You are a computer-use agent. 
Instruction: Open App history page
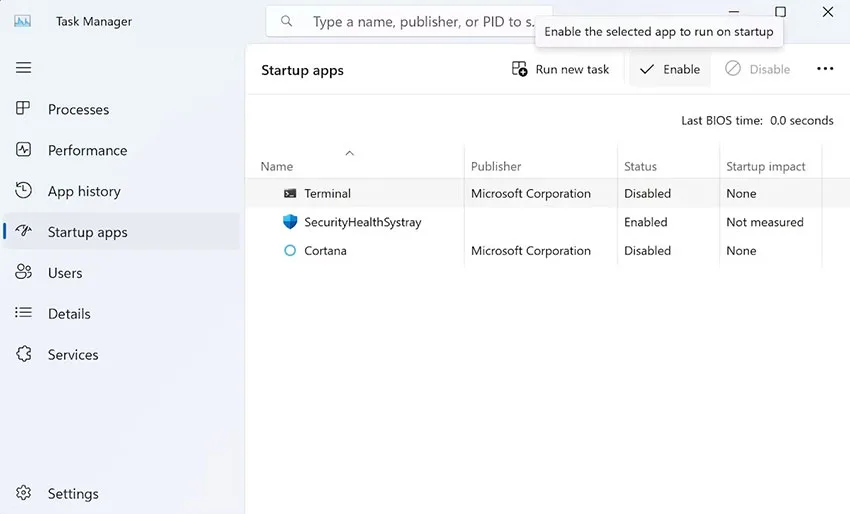click(121, 191)
